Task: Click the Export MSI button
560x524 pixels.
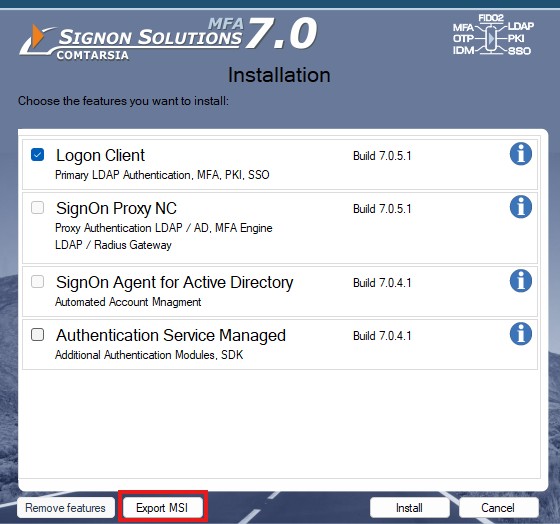Action: click(162, 508)
